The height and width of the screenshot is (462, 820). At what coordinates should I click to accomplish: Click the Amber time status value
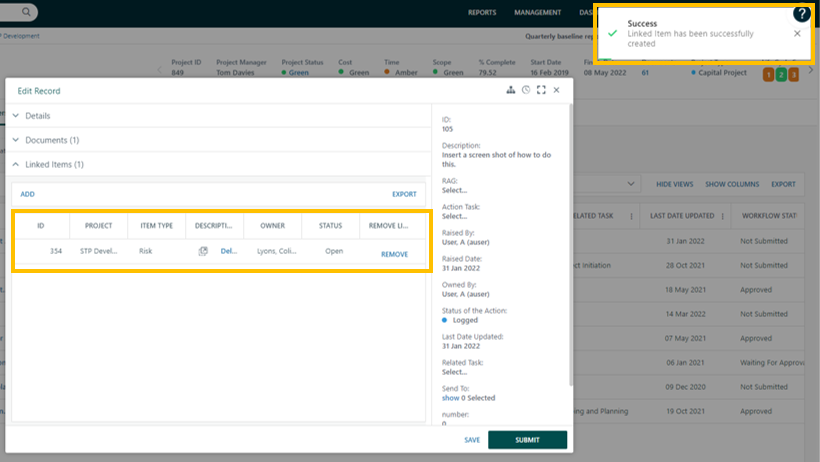[406, 73]
